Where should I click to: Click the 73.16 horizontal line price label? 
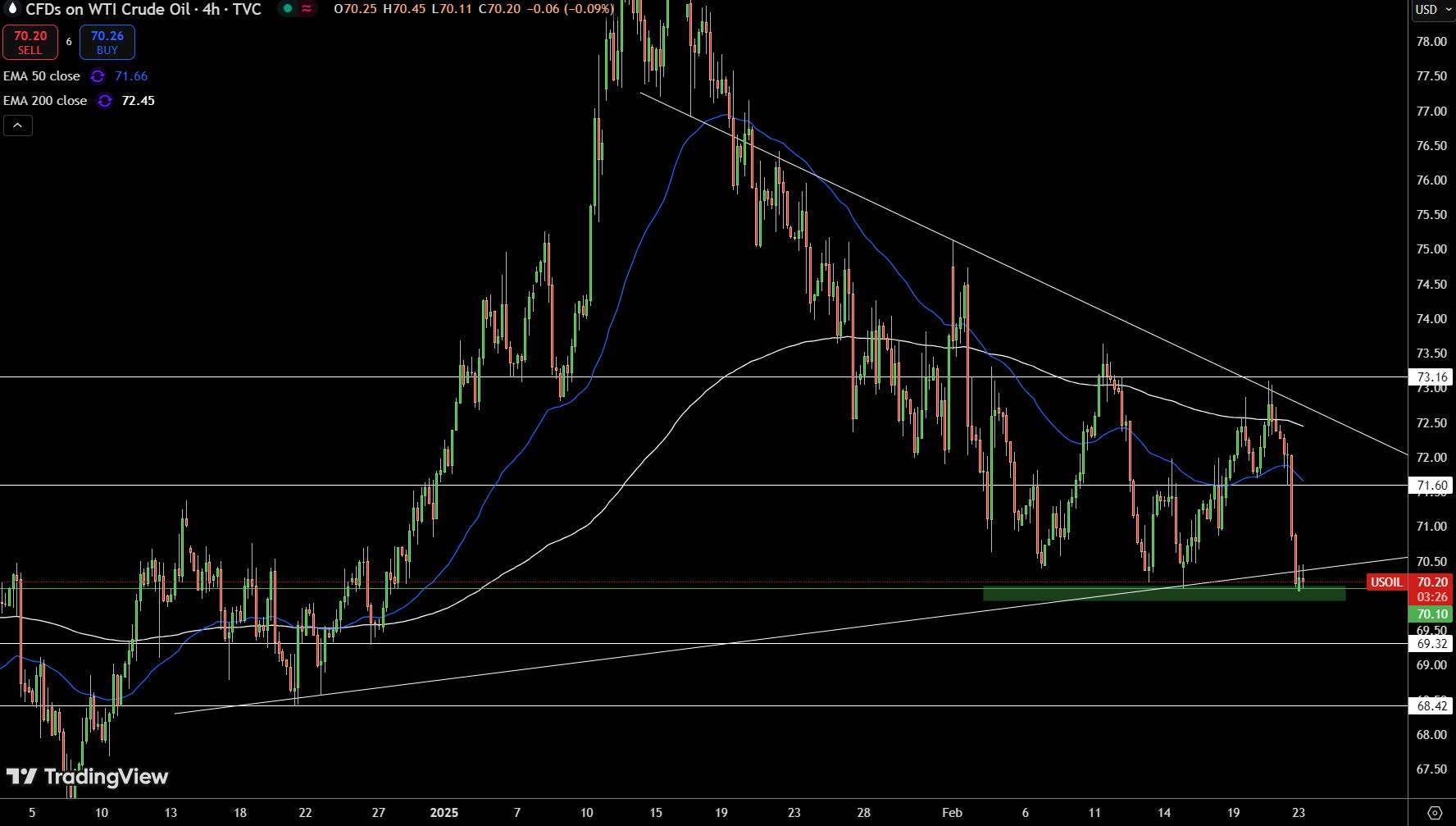click(1431, 377)
